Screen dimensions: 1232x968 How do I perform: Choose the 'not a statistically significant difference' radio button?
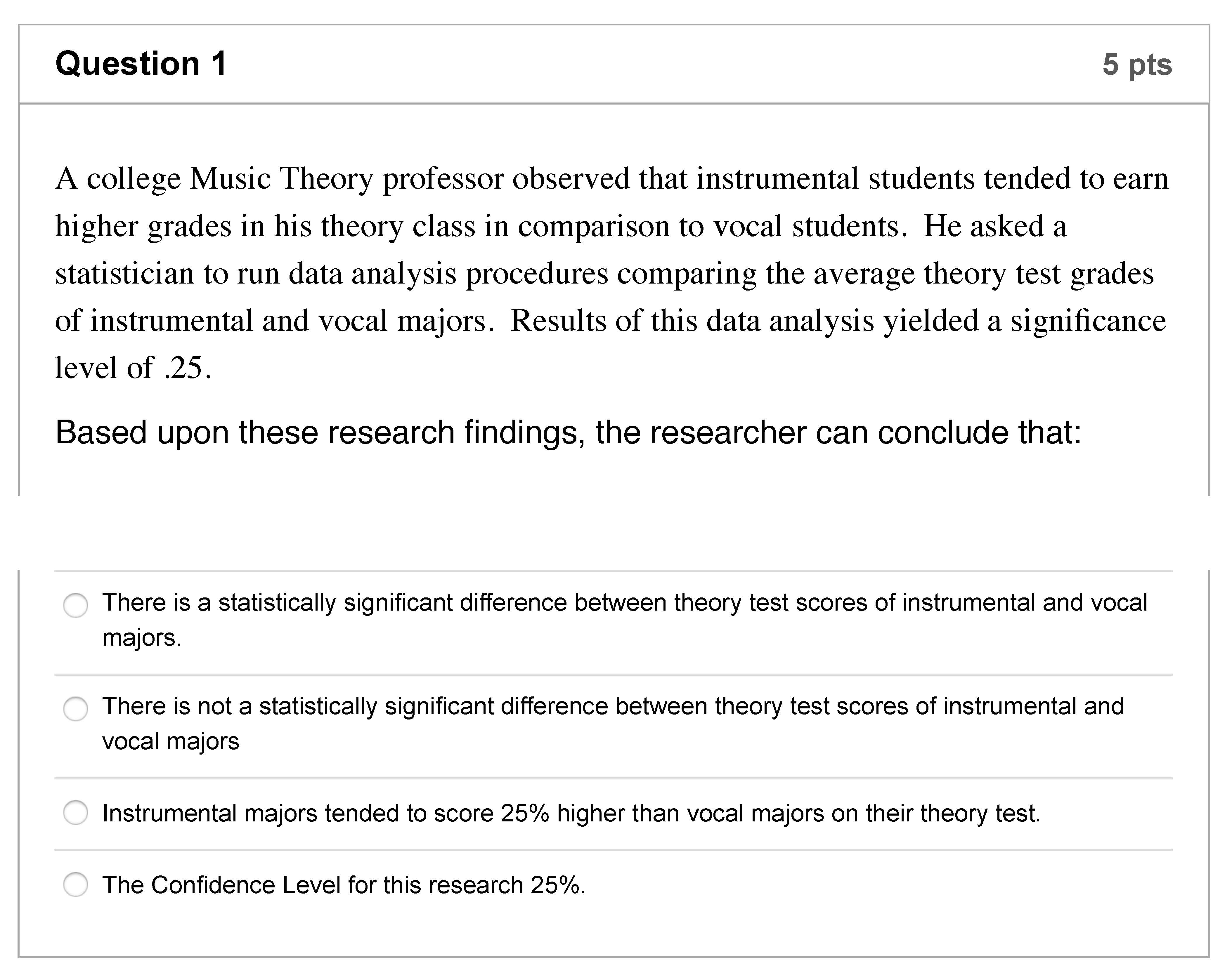coord(75,709)
